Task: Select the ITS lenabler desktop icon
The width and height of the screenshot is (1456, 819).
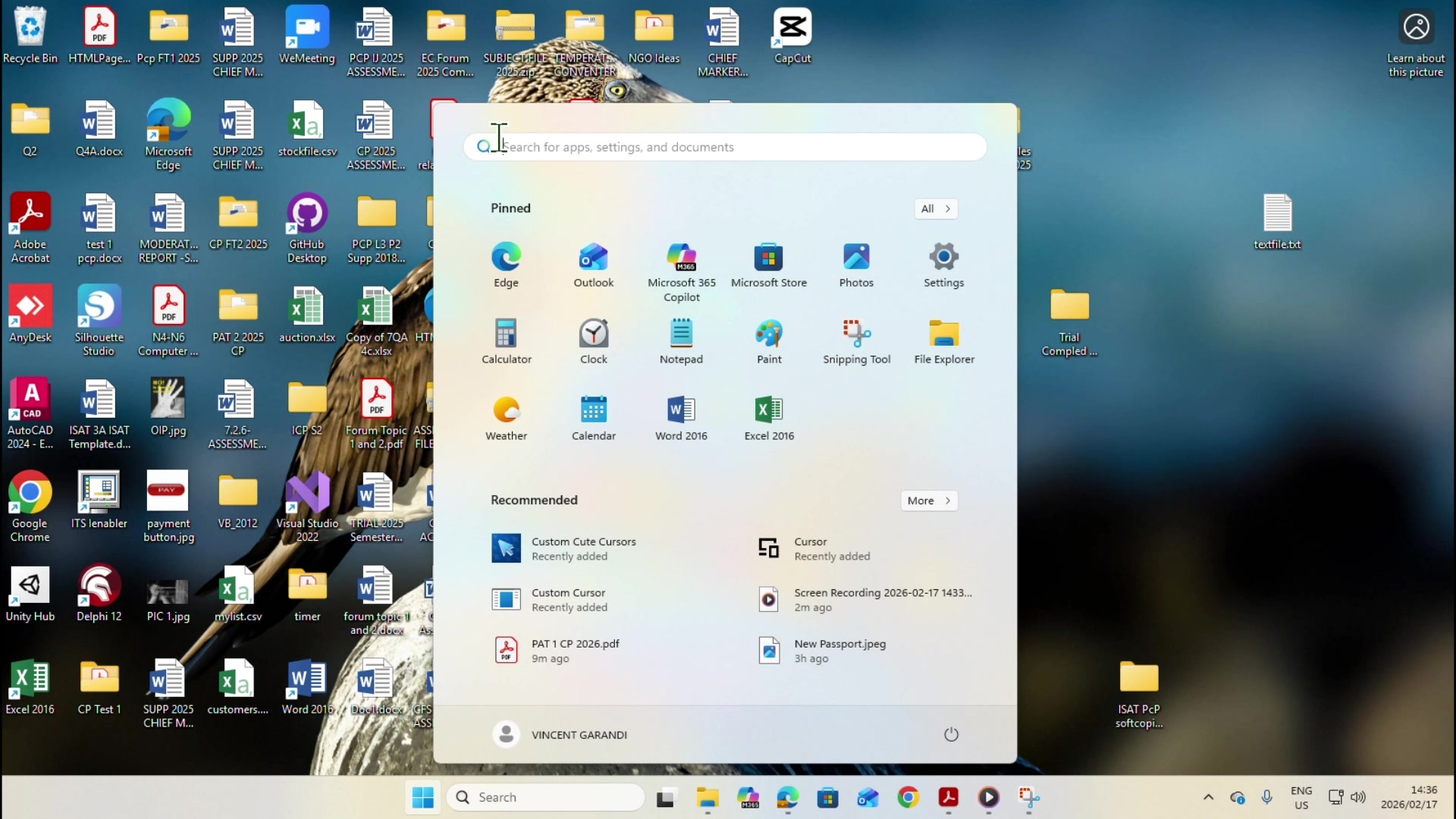Action: (99, 501)
